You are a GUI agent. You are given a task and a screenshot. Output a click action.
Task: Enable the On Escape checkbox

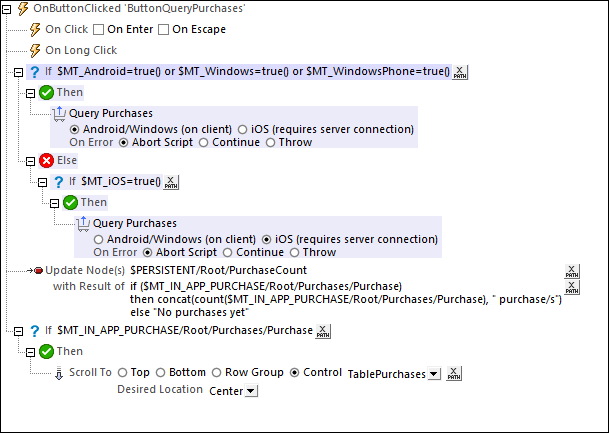[x=164, y=30]
